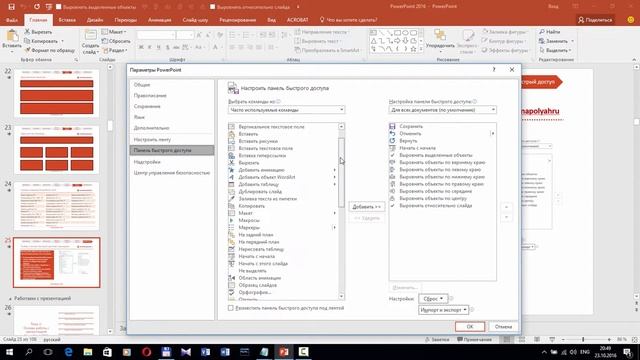Open Windows Start menu

[9, 352]
